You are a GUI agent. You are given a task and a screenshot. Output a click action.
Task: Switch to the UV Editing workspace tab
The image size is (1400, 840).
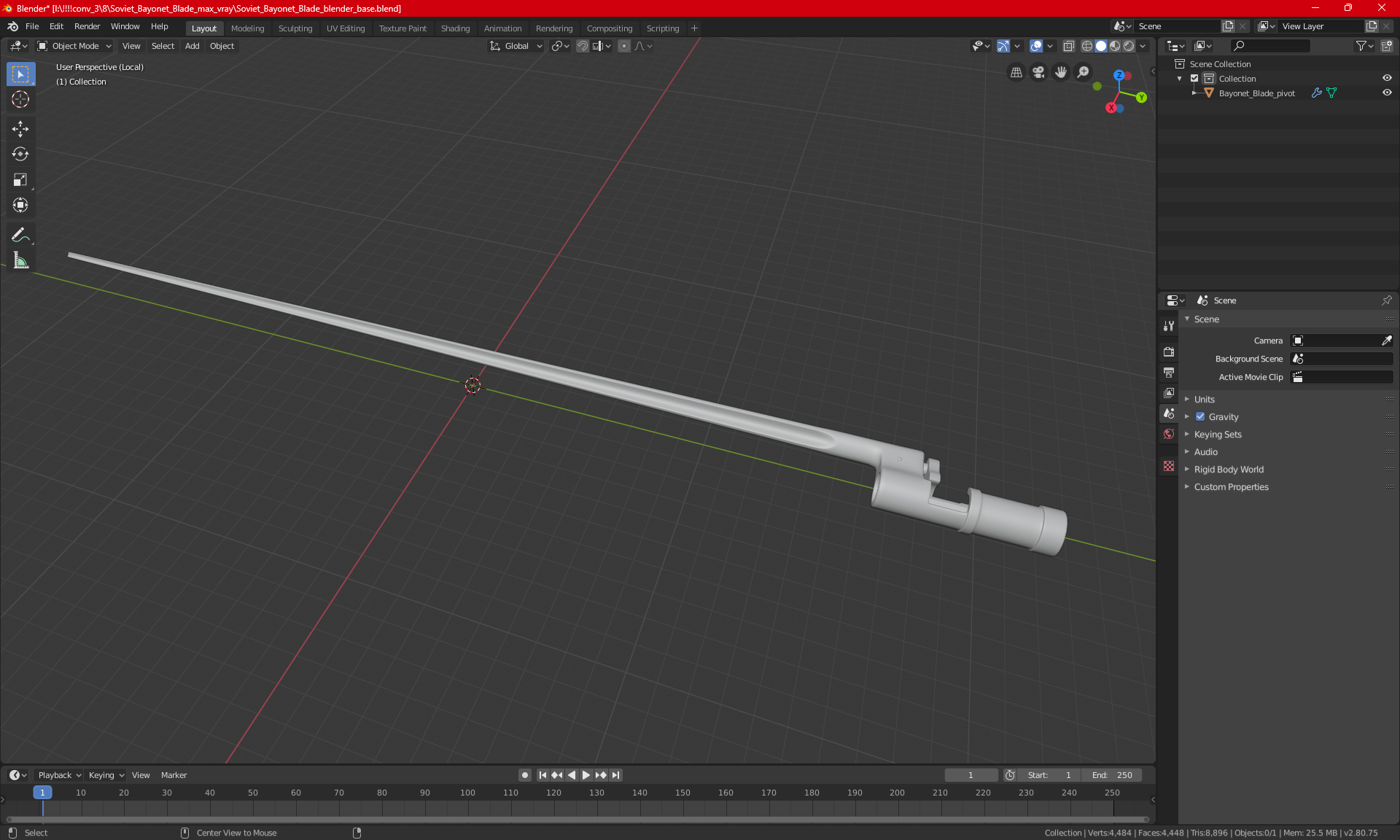(346, 28)
